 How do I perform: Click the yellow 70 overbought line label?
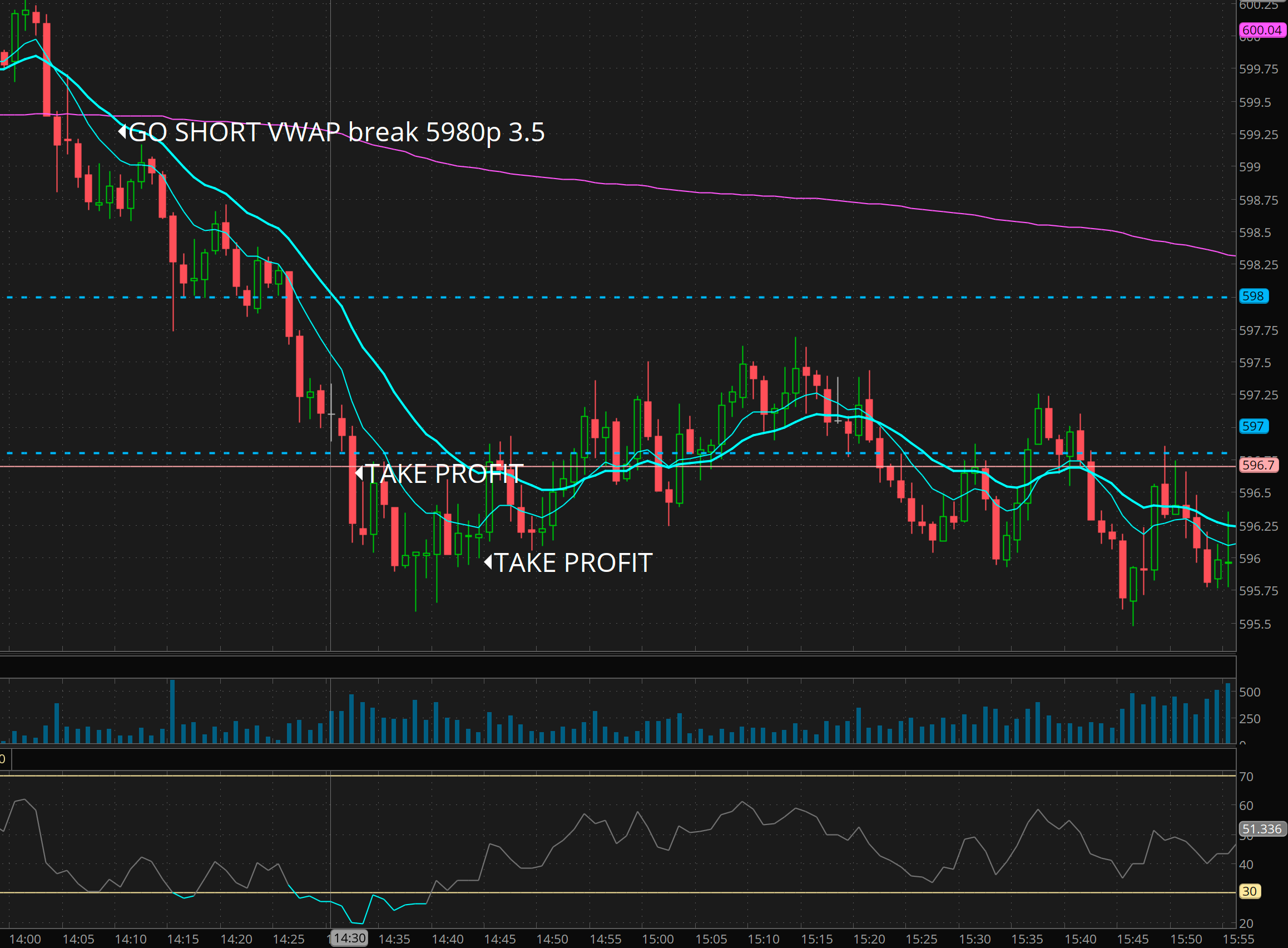(x=1246, y=777)
